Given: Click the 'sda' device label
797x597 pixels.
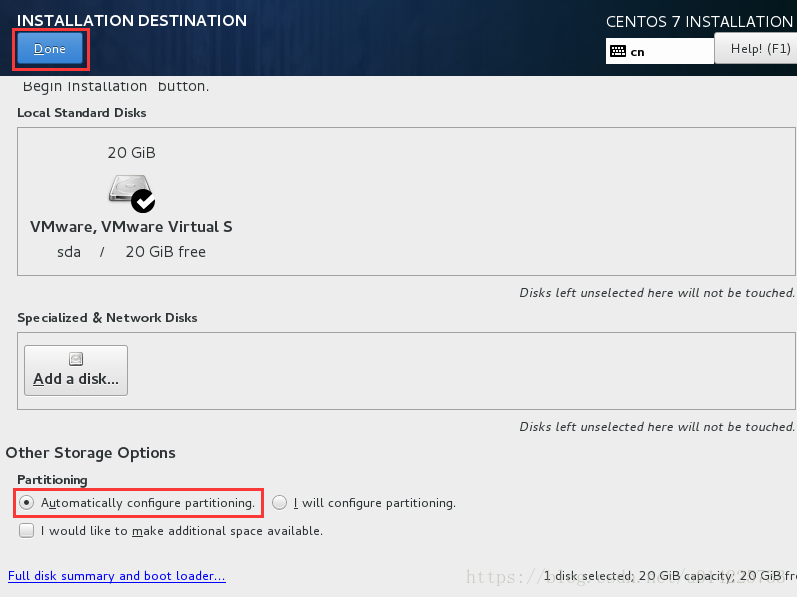Looking at the screenshot, I should click(x=69, y=252).
